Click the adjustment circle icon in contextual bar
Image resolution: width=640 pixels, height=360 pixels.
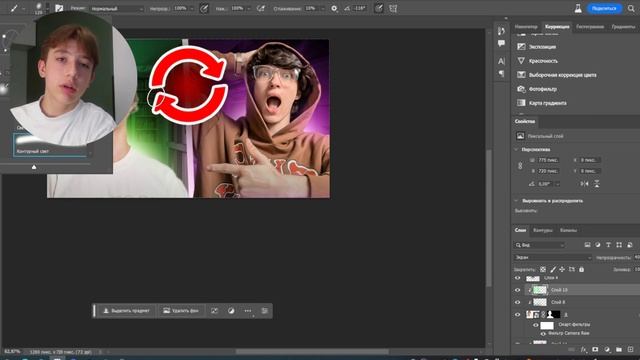231,311
